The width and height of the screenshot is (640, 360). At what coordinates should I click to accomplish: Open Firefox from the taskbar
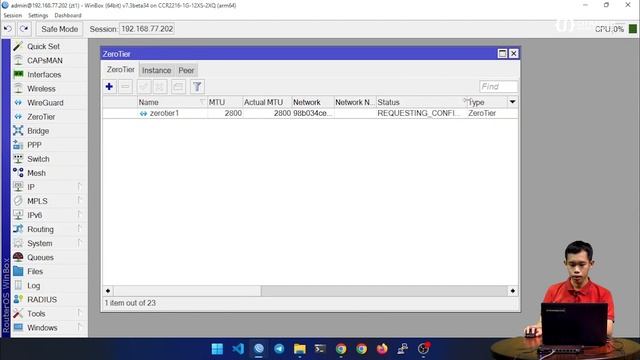382,349
